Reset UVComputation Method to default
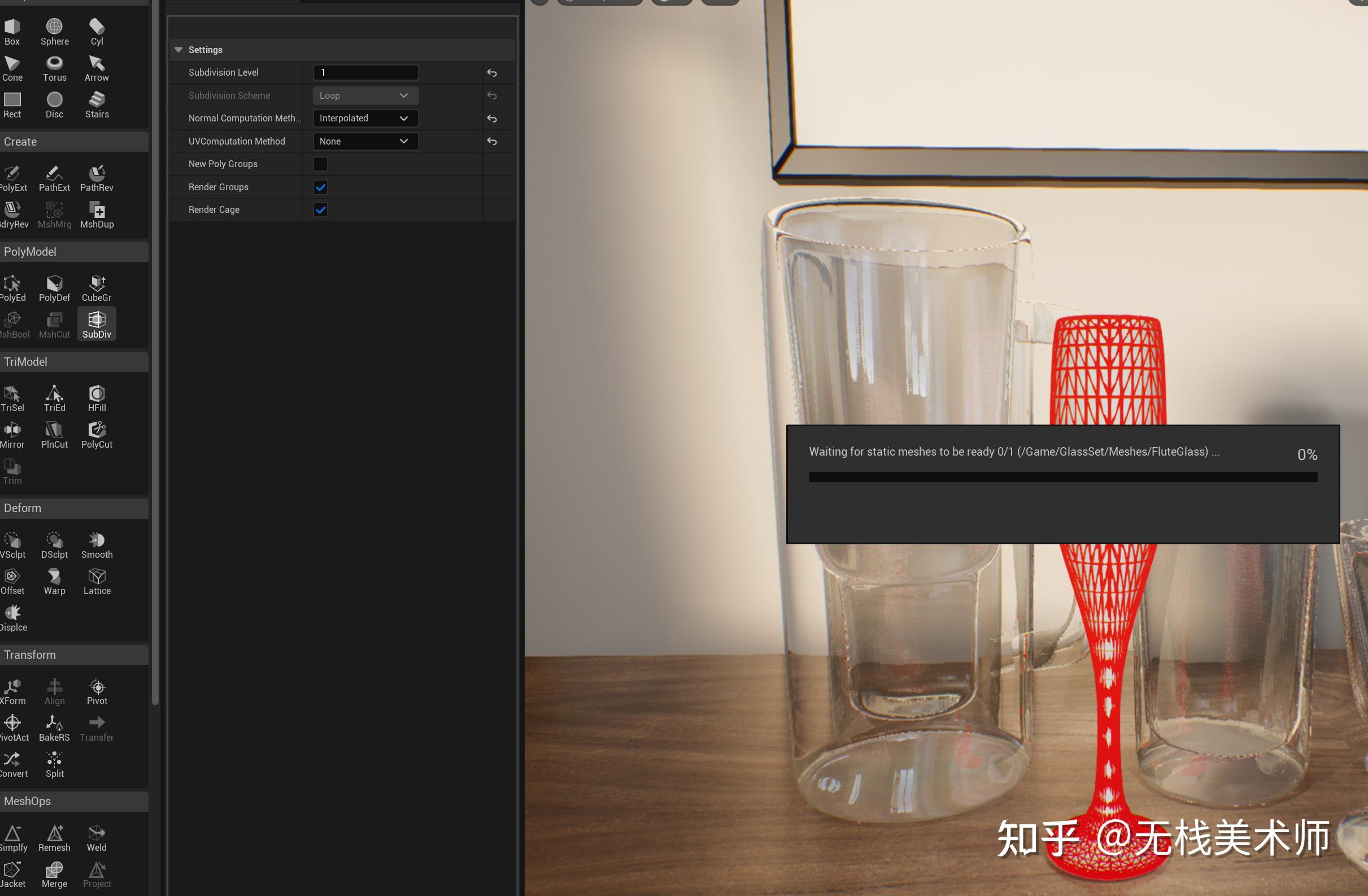This screenshot has height=896, width=1368. click(x=491, y=141)
